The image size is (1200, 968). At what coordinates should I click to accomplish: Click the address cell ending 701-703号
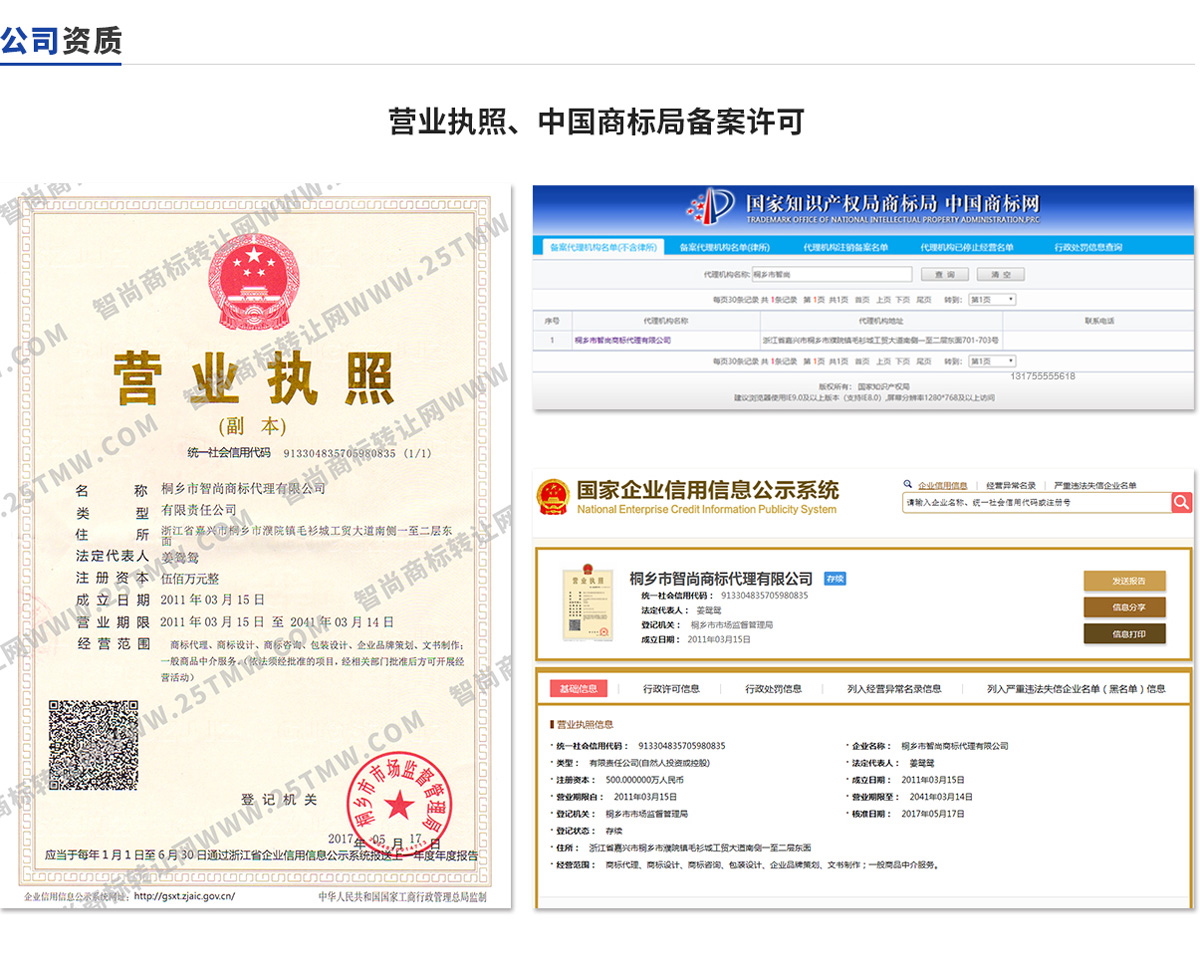click(x=880, y=340)
